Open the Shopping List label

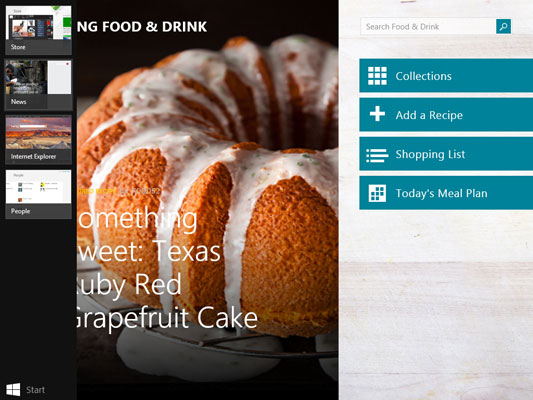click(430, 154)
